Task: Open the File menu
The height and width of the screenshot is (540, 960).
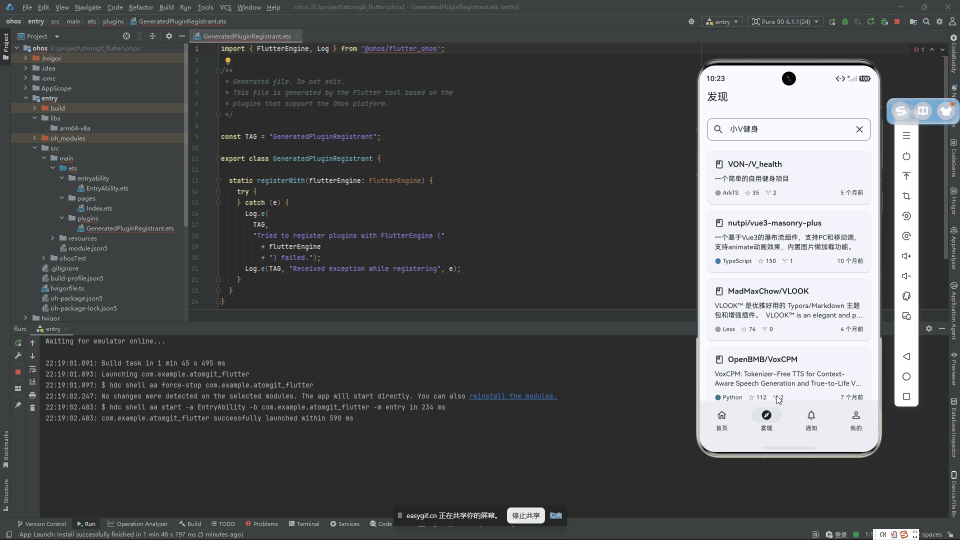Action: tap(27, 7)
